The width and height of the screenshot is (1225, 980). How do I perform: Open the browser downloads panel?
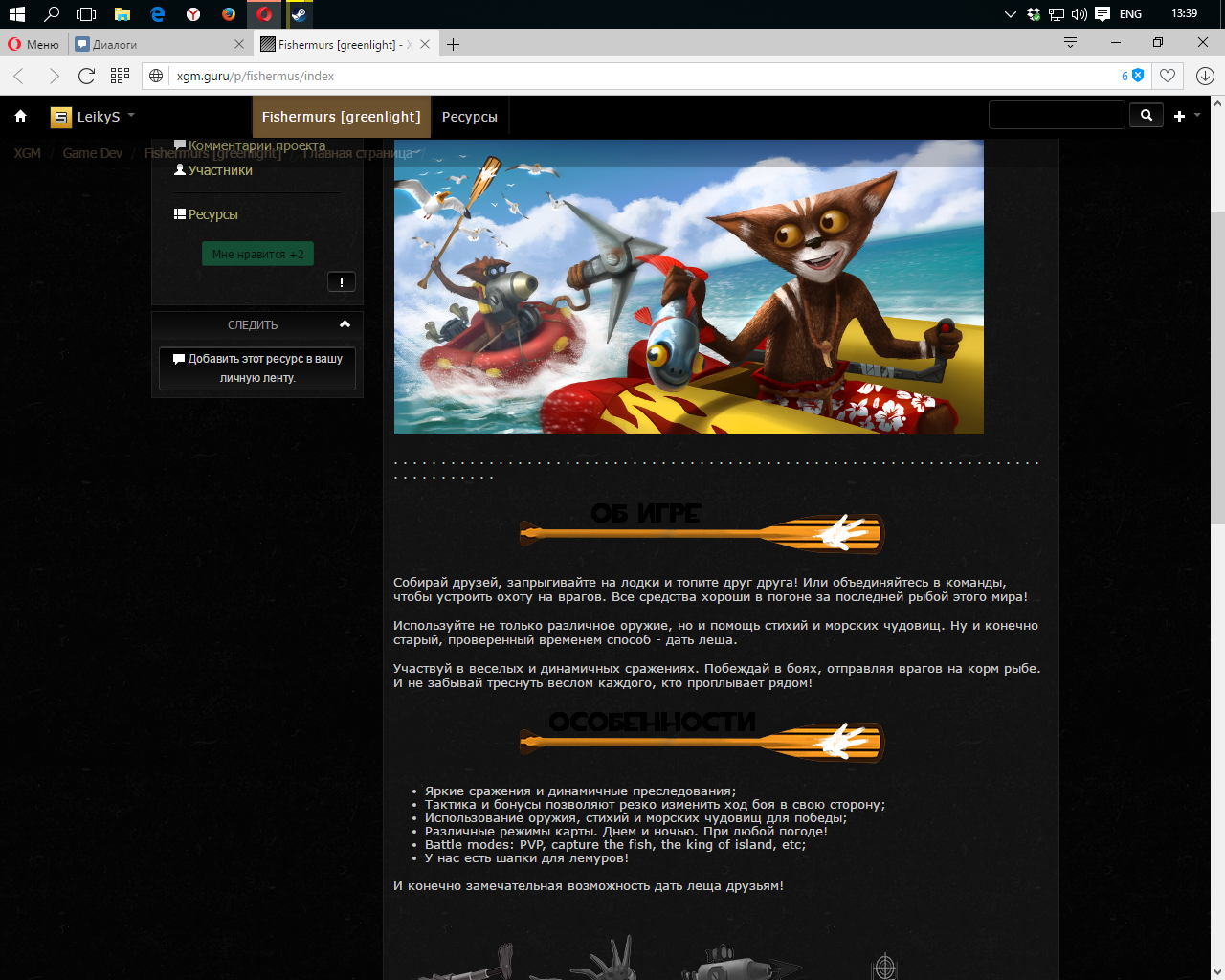1205,76
